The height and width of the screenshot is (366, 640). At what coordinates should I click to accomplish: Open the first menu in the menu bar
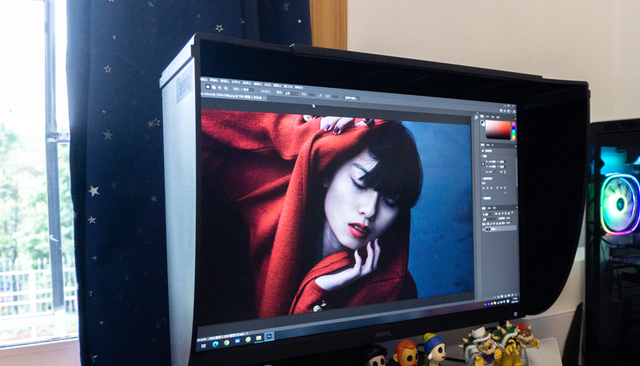204,79
